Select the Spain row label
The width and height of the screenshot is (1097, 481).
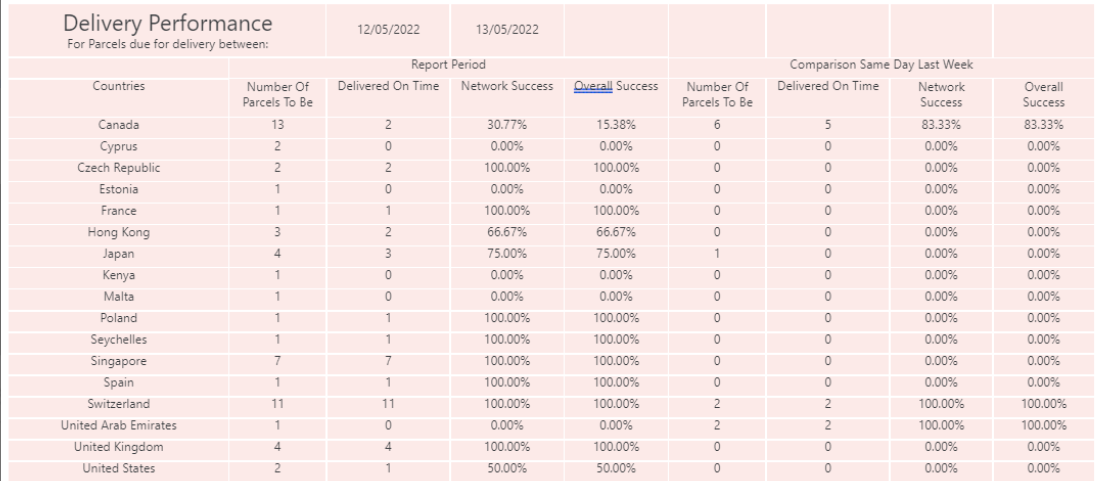click(119, 382)
